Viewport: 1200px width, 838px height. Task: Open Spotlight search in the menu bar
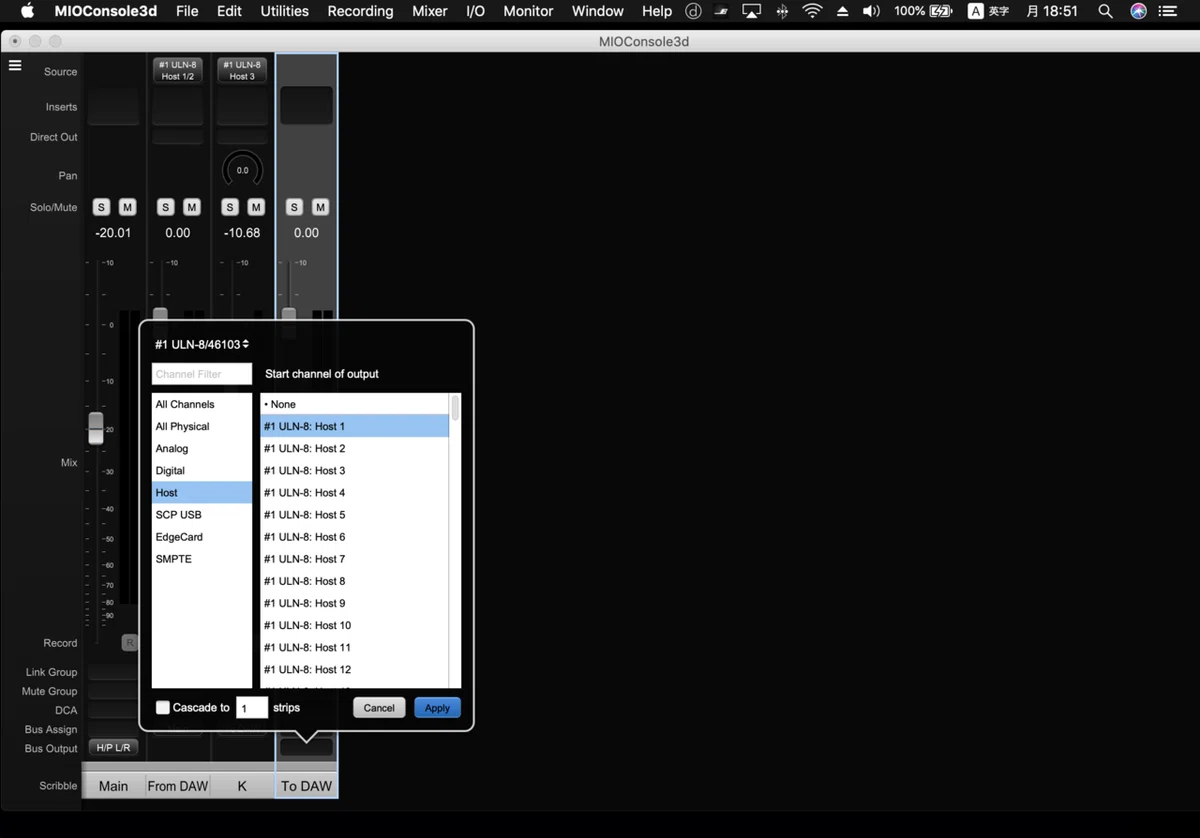[x=1105, y=11]
